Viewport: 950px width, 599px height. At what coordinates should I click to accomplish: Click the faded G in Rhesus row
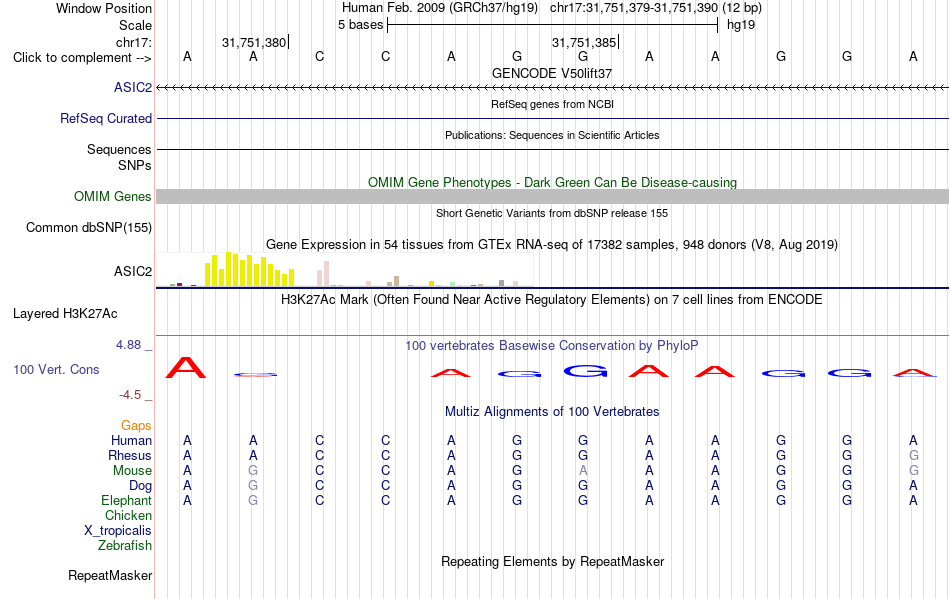pyautogui.click(x=914, y=455)
